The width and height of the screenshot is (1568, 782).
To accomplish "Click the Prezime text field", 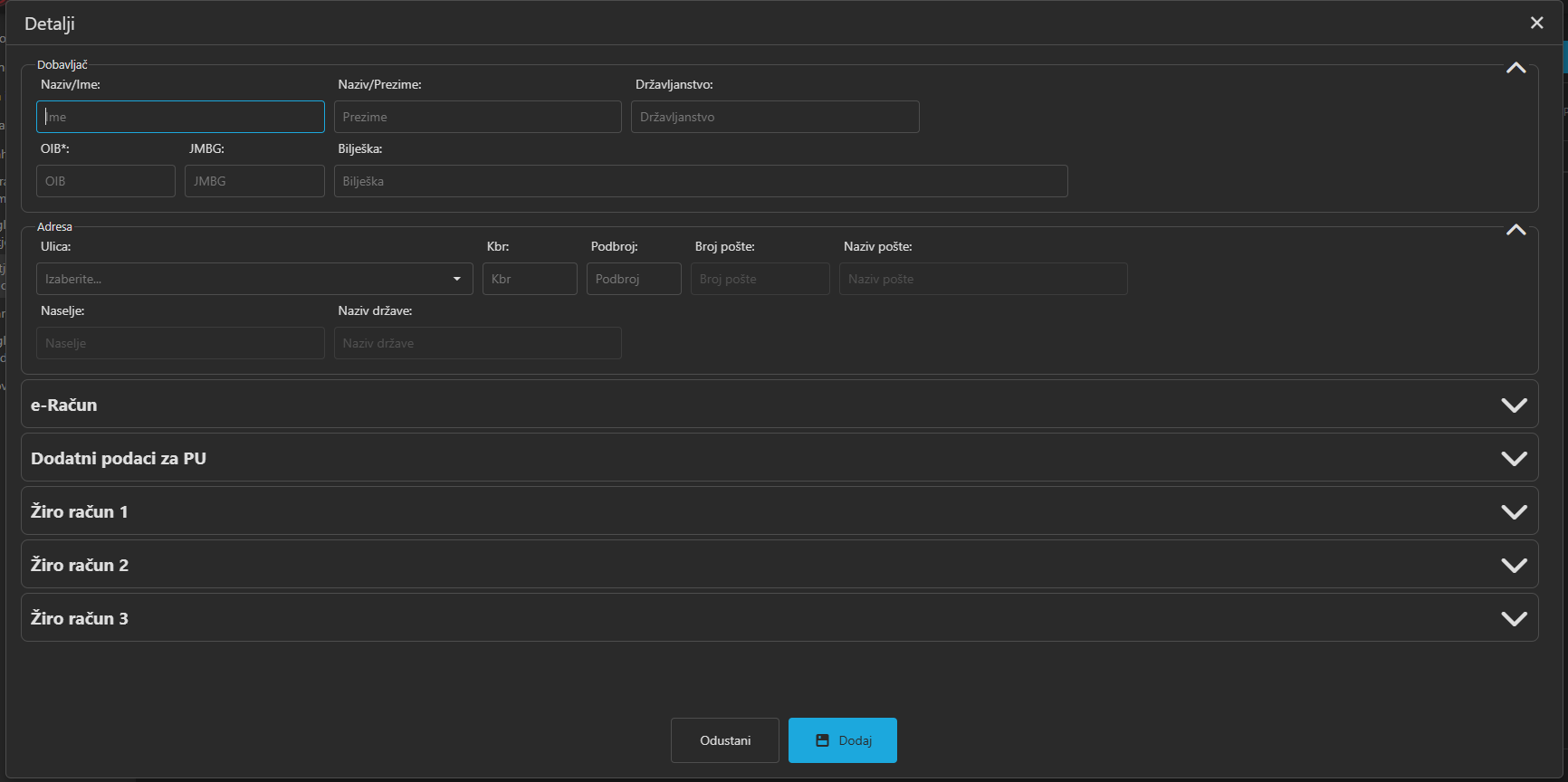I will pos(477,117).
